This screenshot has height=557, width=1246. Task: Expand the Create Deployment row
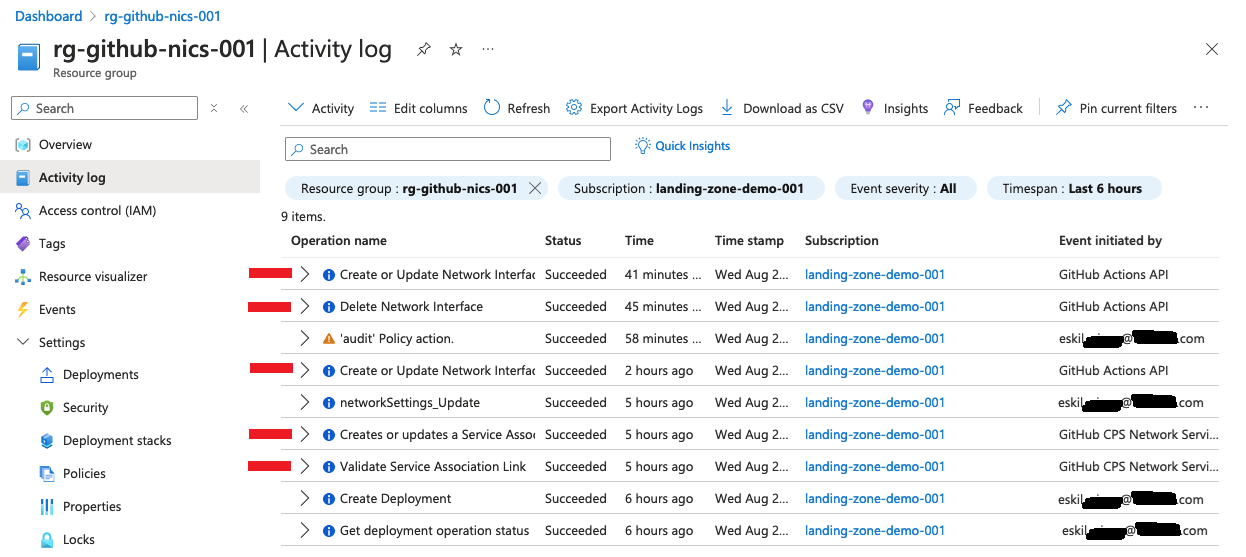[x=305, y=499]
